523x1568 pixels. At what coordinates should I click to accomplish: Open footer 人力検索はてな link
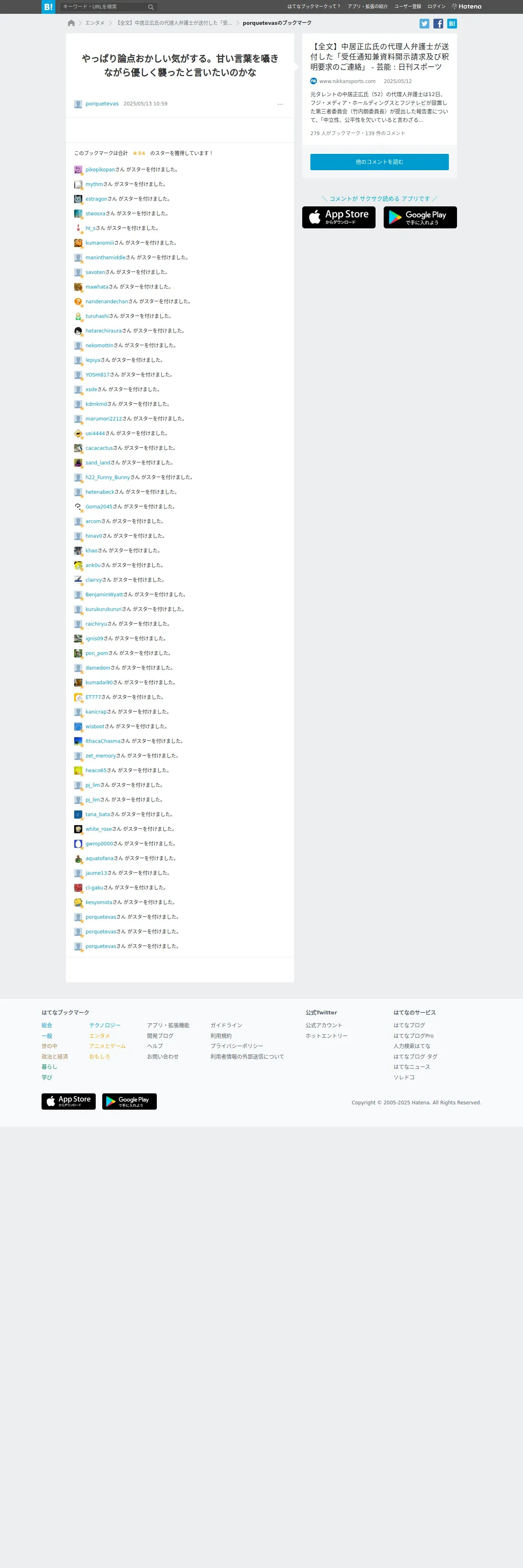pyautogui.click(x=411, y=1046)
